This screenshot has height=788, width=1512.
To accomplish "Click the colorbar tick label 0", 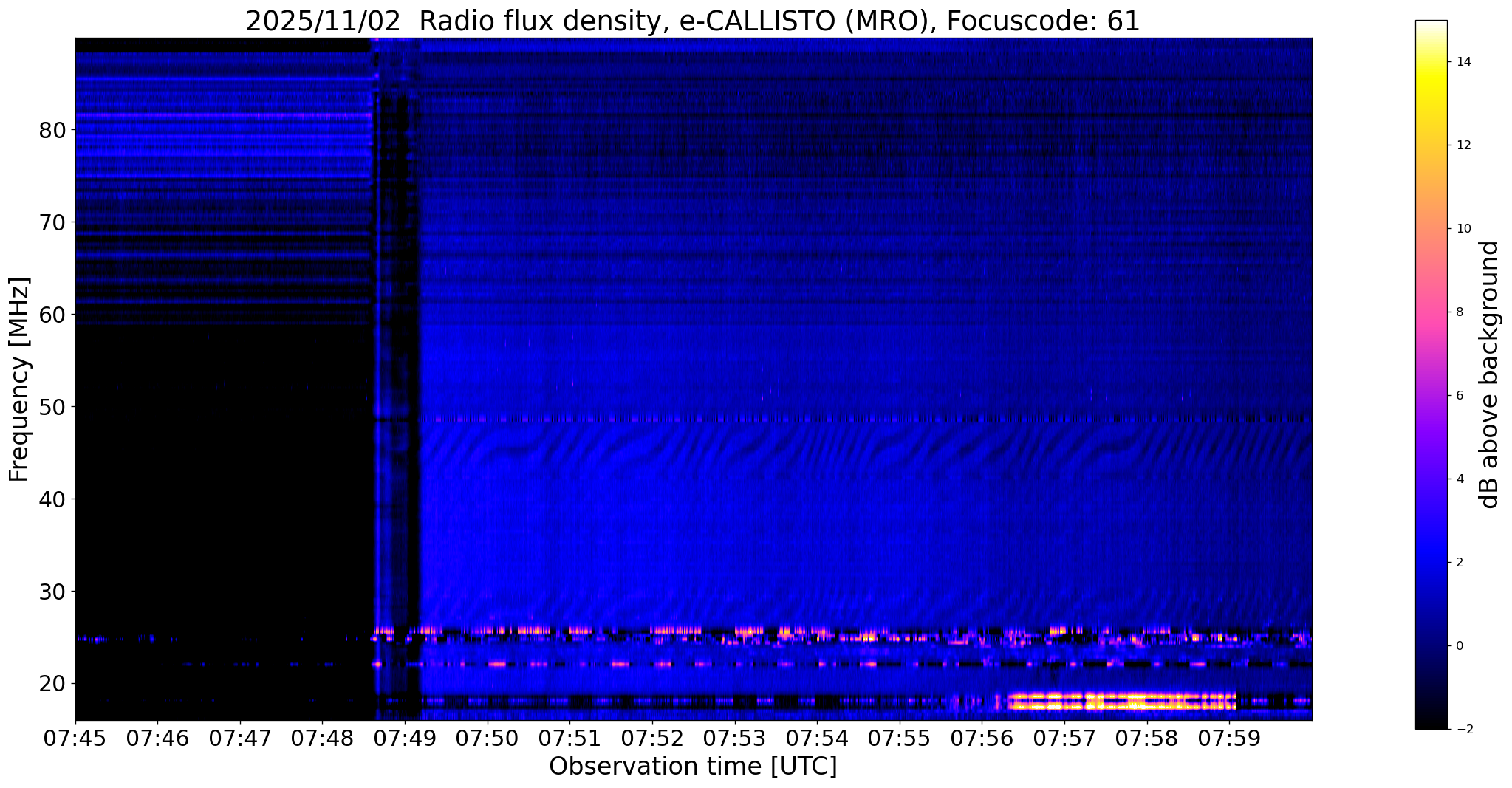I will click(x=1460, y=646).
